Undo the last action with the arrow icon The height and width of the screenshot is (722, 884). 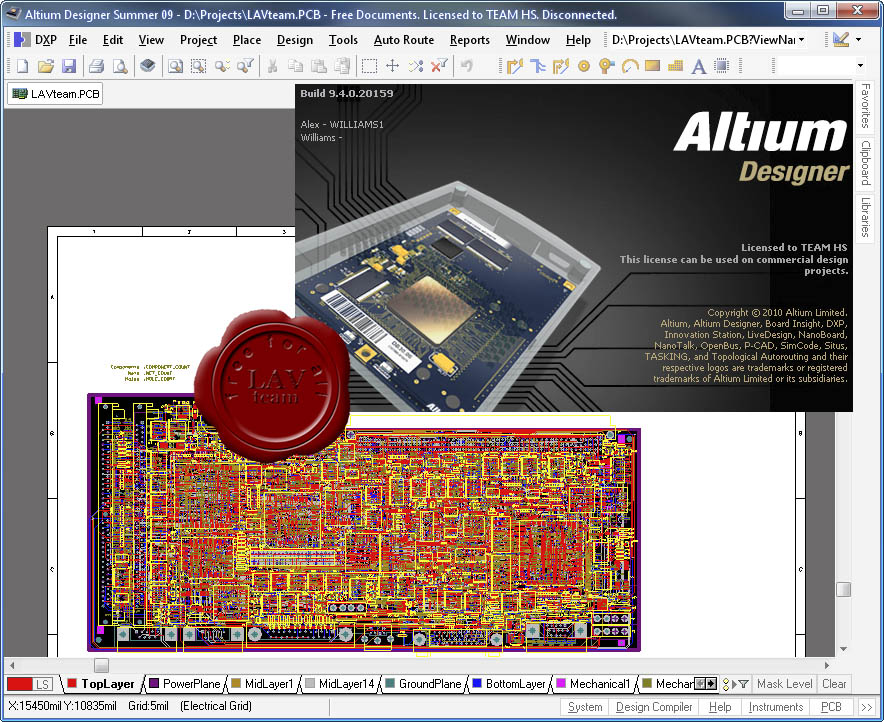click(x=466, y=67)
